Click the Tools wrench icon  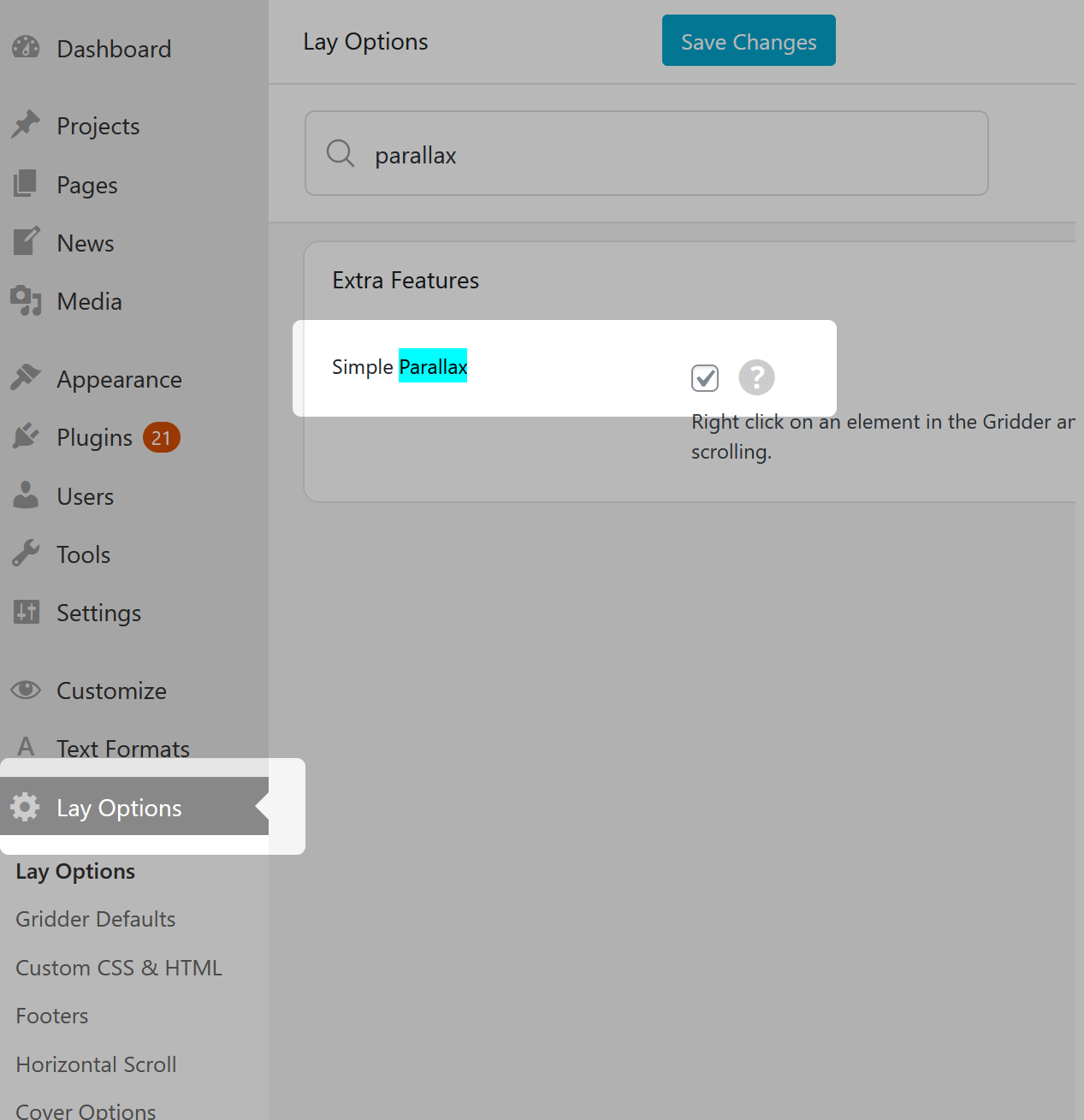pos(26,554)
